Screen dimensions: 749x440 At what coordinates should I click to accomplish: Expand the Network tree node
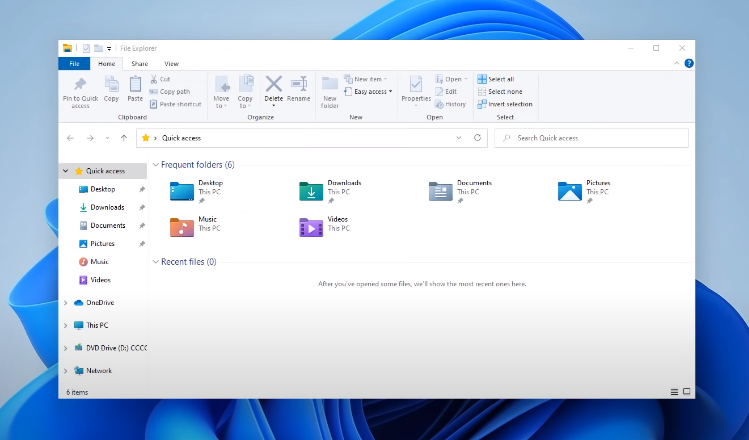65,371
